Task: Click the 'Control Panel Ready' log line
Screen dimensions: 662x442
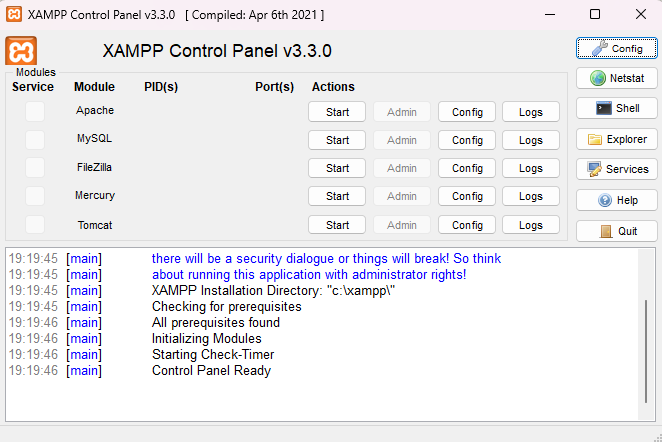Action: (x=211, y=370)
